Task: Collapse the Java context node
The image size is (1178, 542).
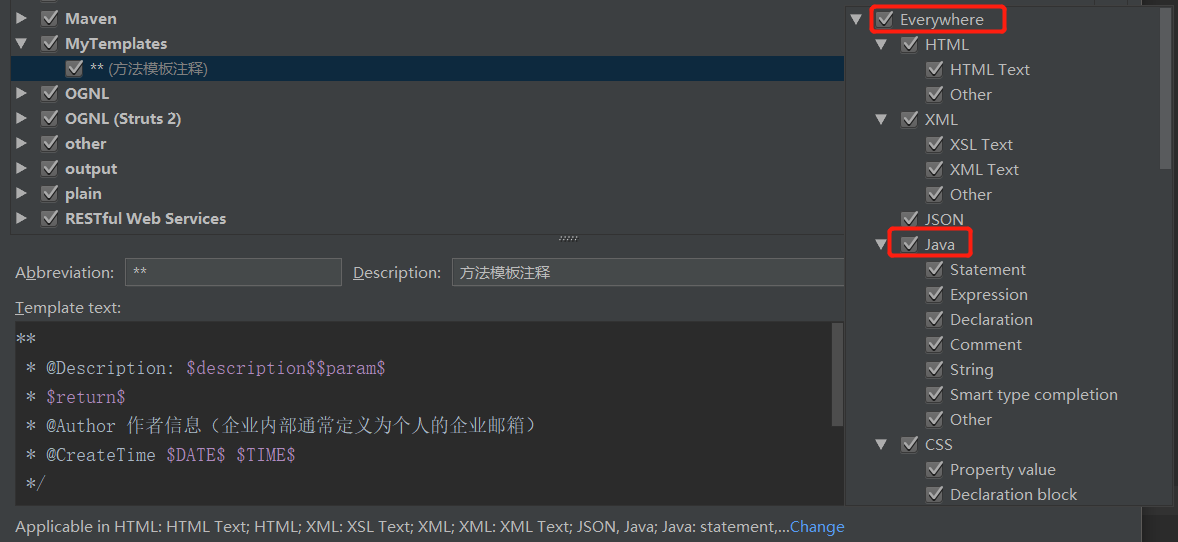Action: click(x=881, y=244)
